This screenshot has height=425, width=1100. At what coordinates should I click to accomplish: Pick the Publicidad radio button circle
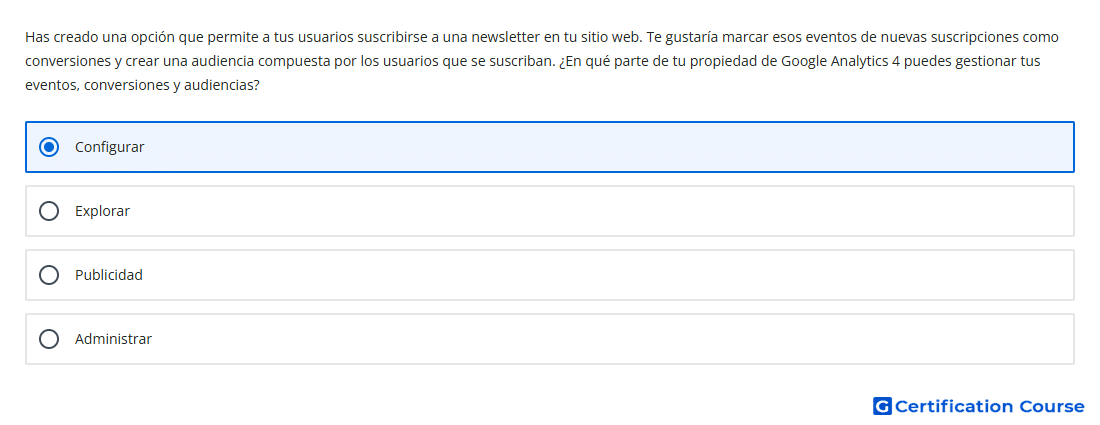point(49,275)
